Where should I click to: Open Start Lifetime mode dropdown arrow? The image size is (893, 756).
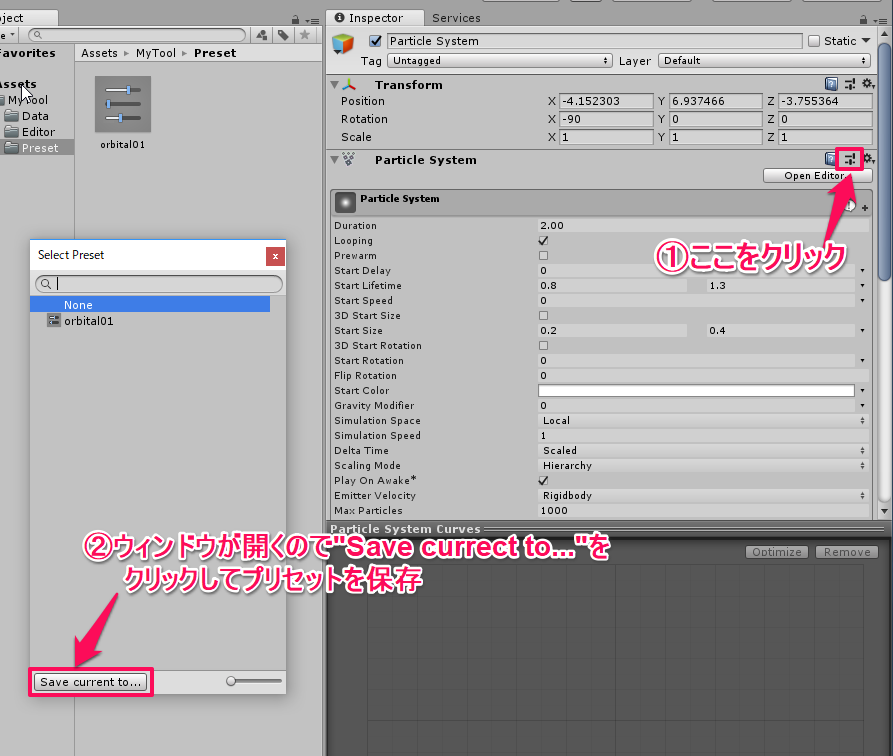862,285
